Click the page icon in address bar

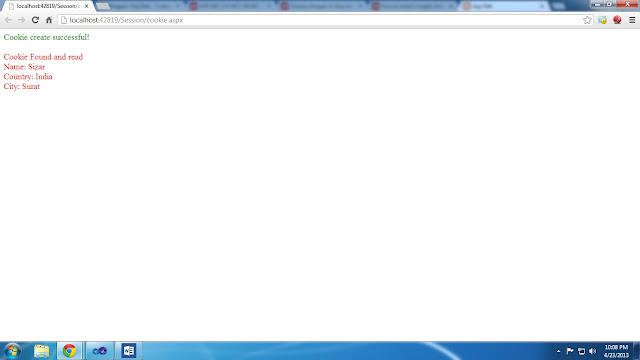pos(64,20)
